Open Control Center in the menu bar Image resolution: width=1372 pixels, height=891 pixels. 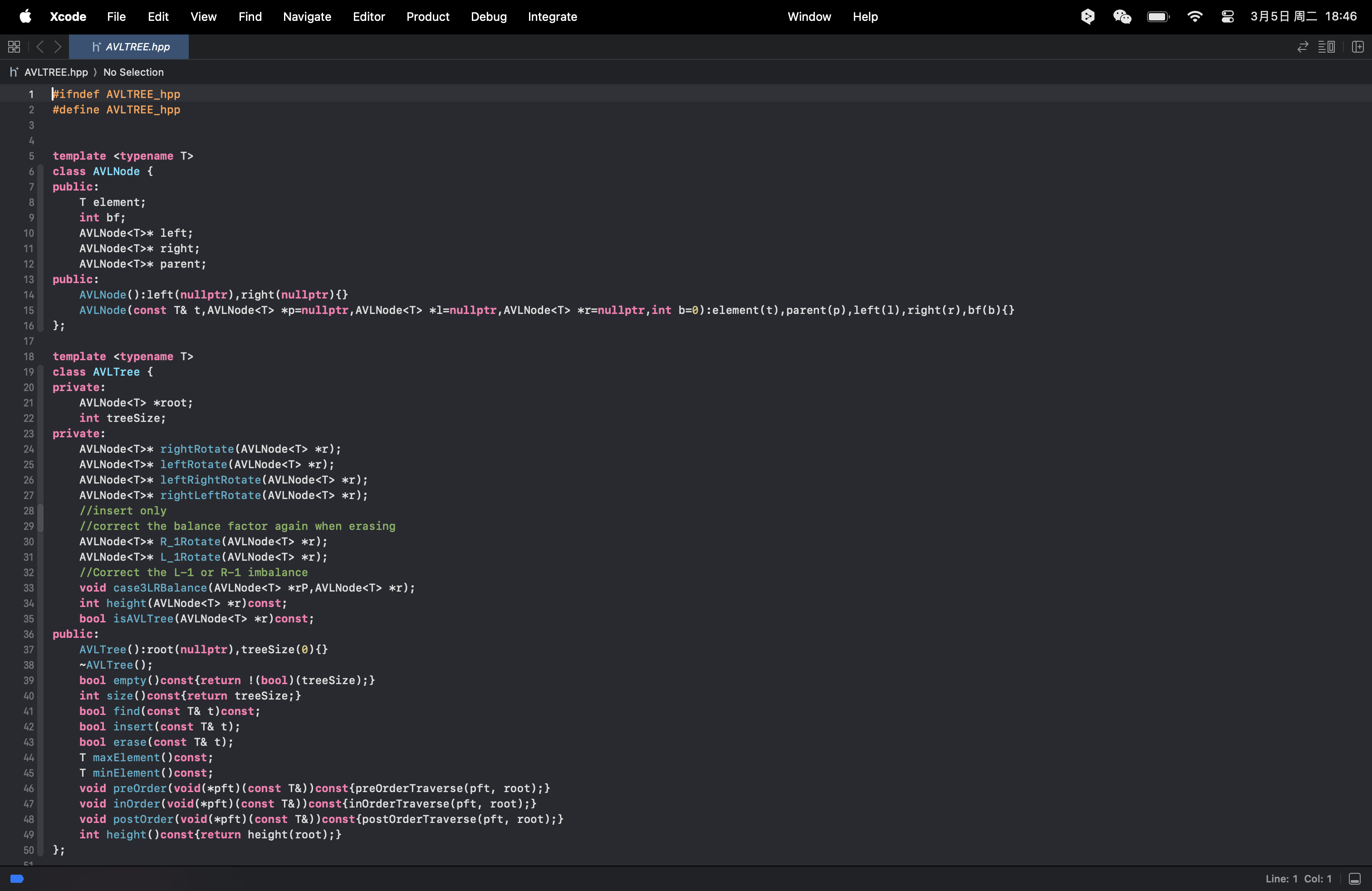coord(1228,17)
